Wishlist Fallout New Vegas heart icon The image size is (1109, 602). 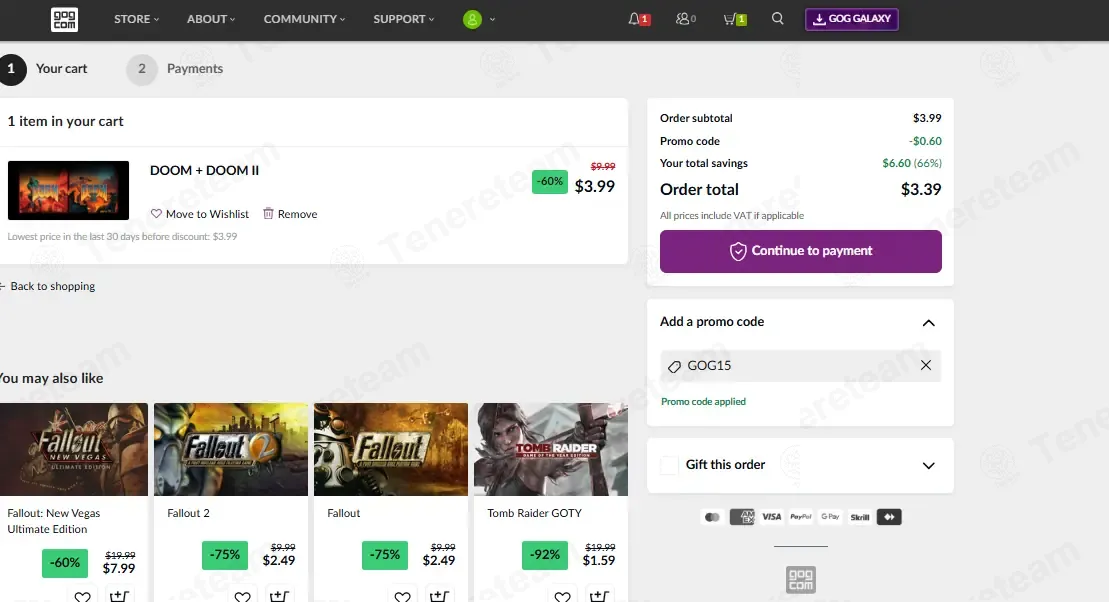point(83,596)
